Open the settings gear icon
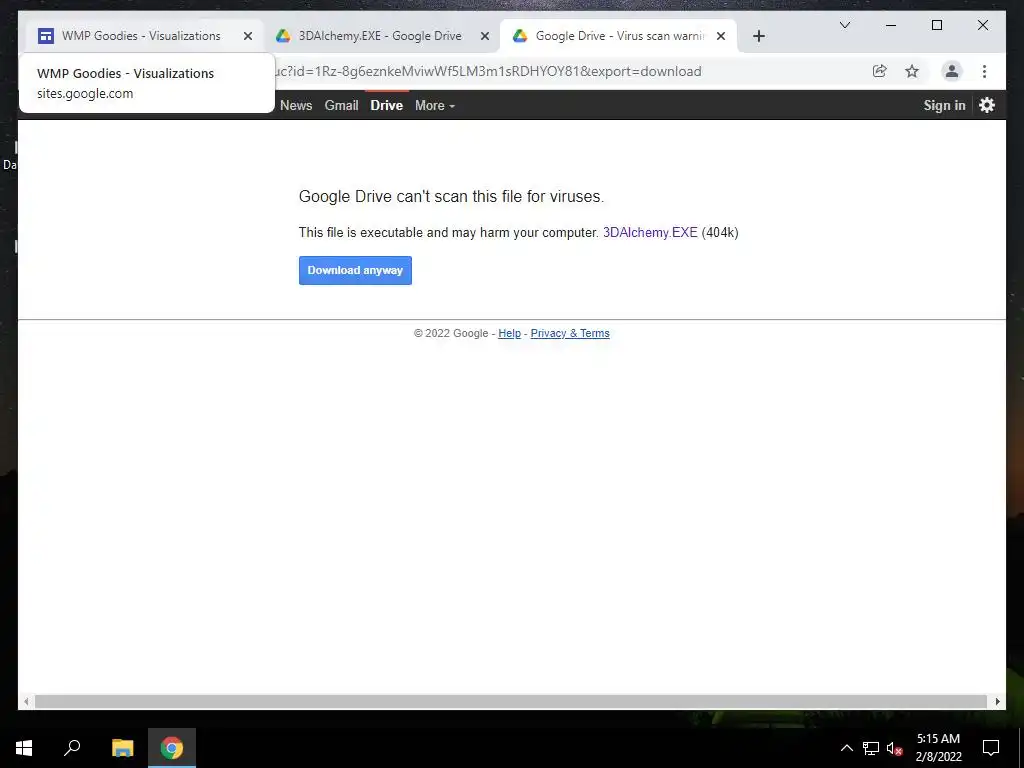 (987, 105)
